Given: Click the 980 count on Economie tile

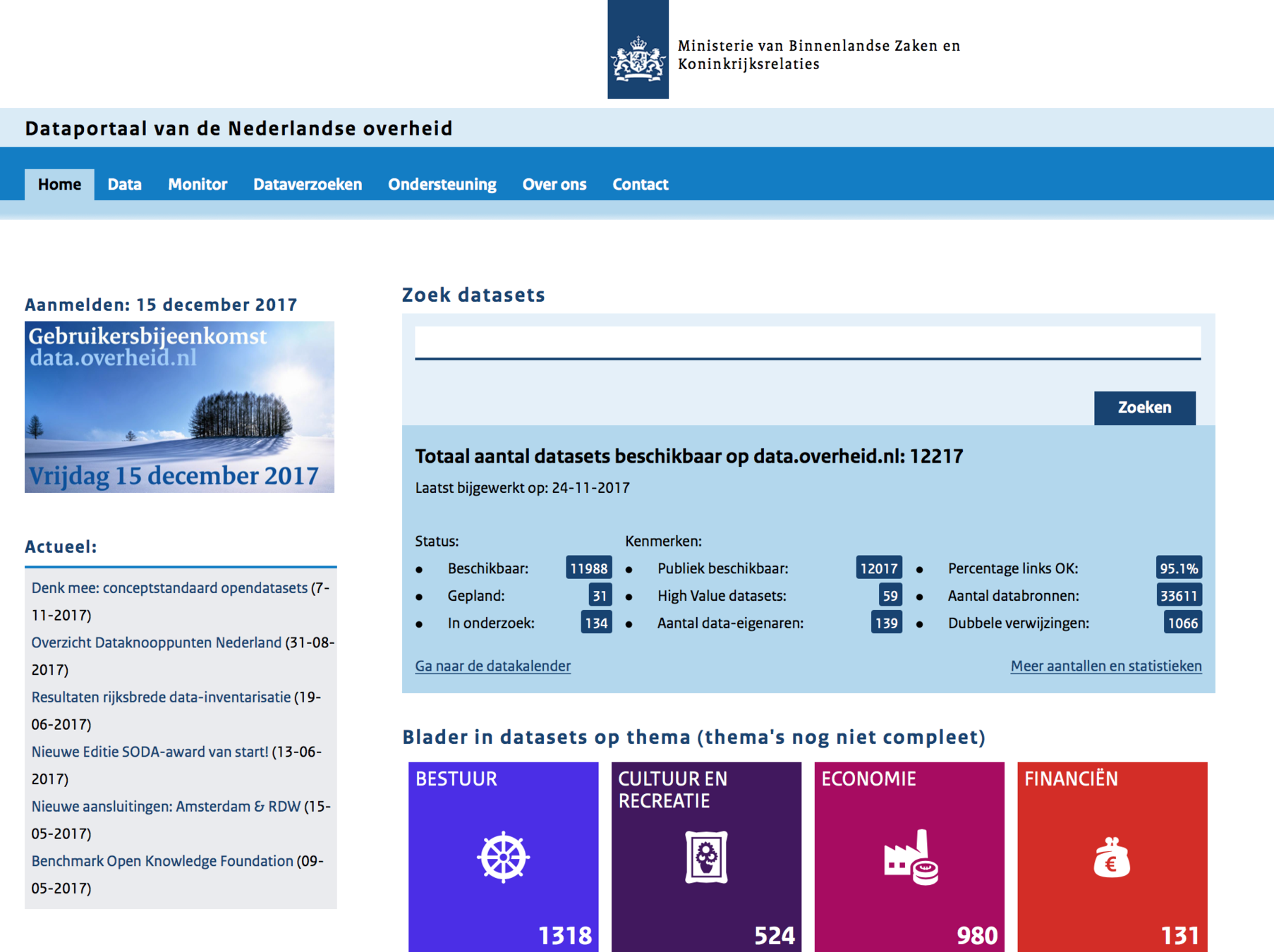Looking at the screenshot, I should click(x=977, y=936).
